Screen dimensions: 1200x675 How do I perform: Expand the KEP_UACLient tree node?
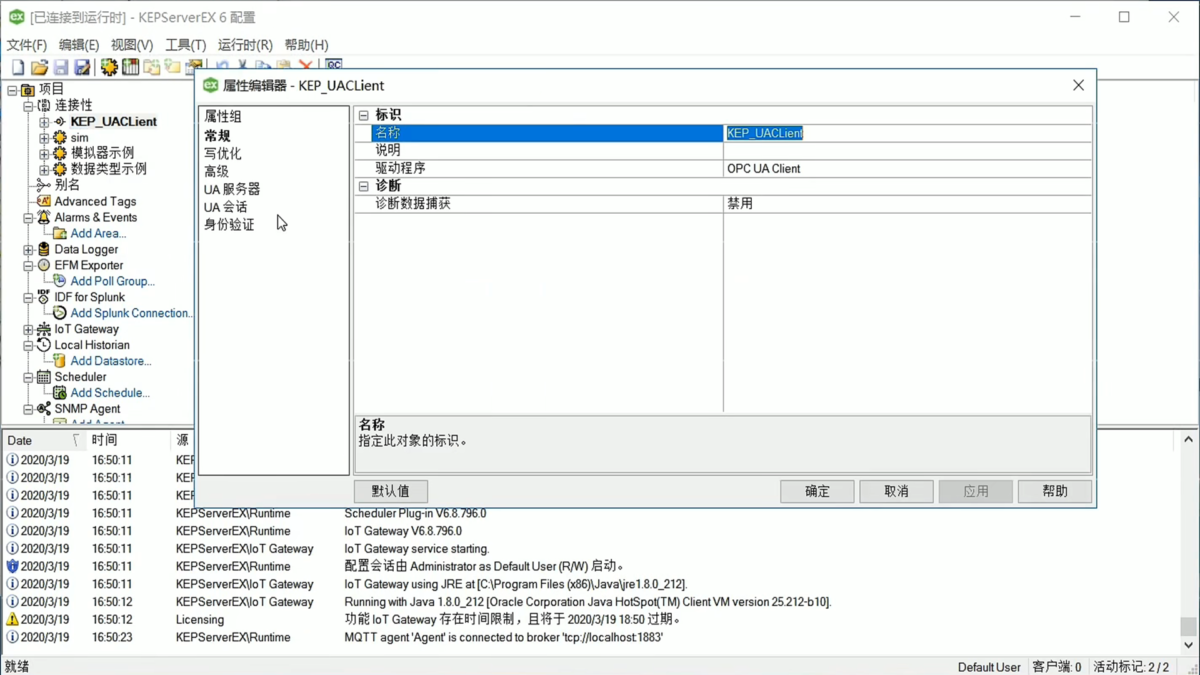coord(44,122)
